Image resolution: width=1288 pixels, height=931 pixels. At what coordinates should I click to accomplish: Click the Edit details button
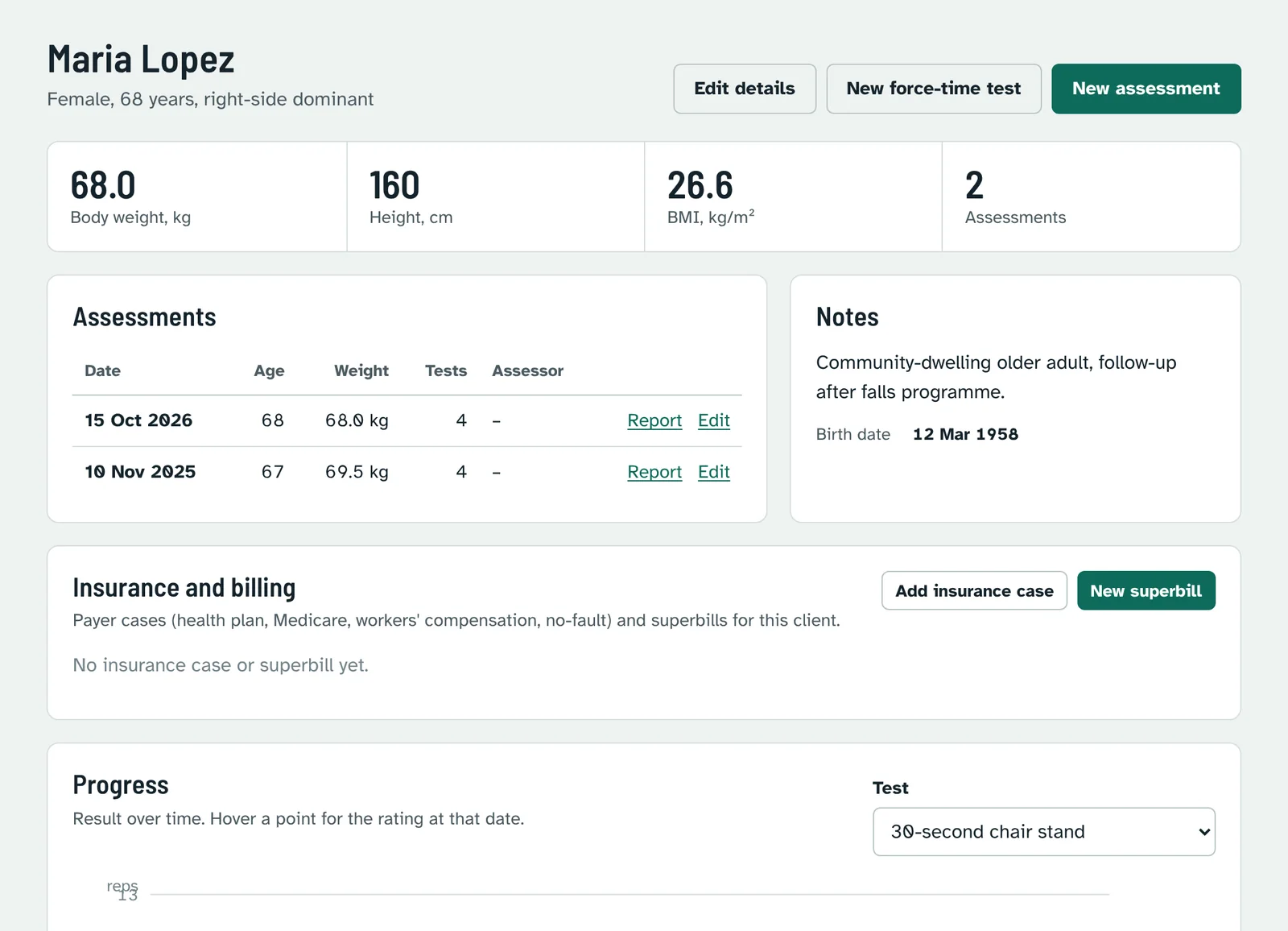745,89
